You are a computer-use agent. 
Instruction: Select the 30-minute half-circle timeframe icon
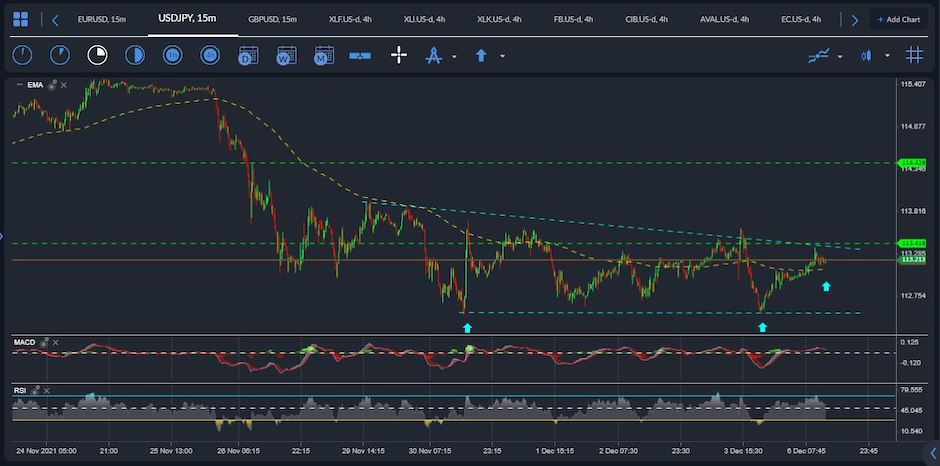click(x=135, y=56)
